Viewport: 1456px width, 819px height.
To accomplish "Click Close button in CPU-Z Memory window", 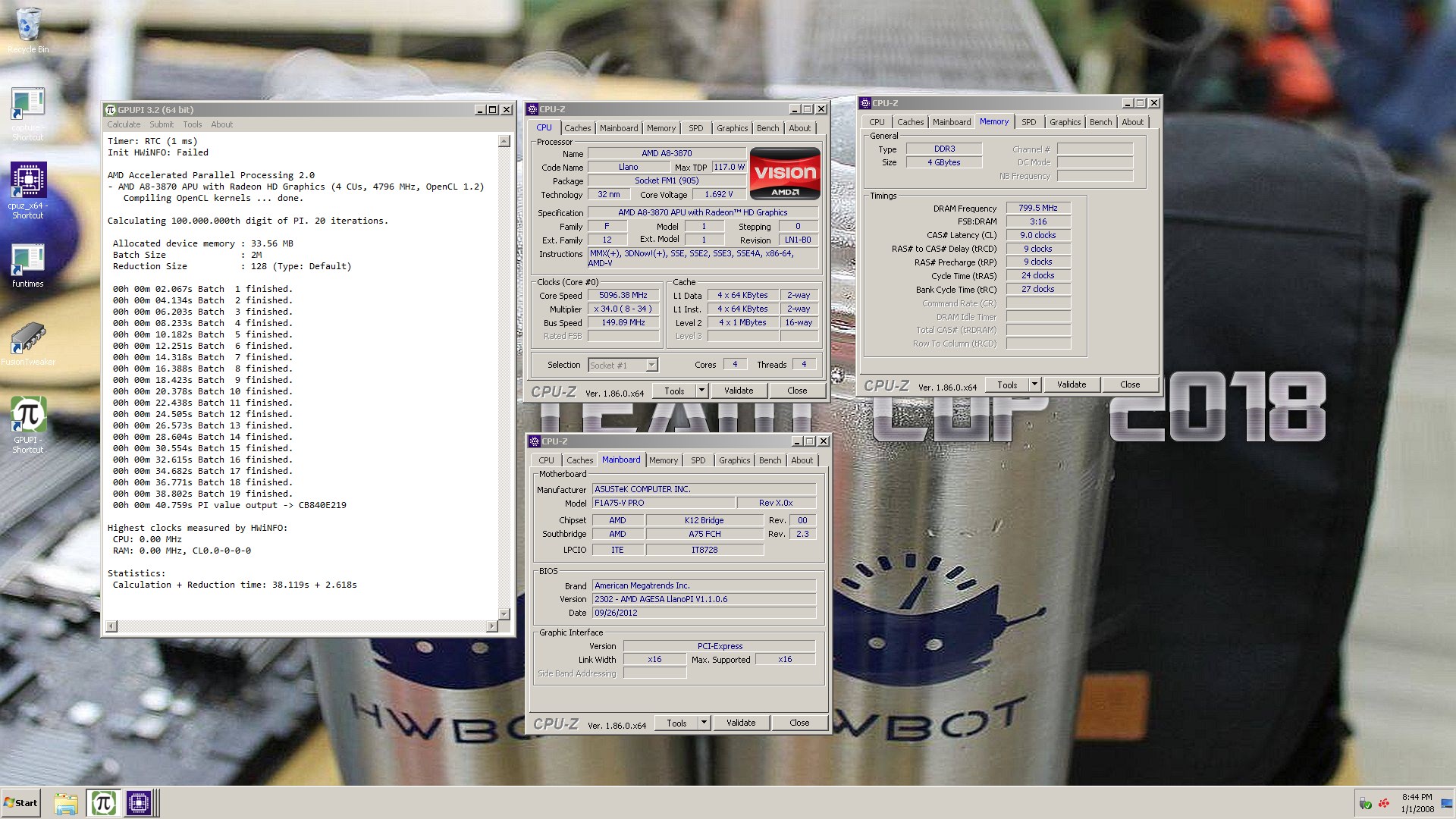I will (x=1130, y=384).
